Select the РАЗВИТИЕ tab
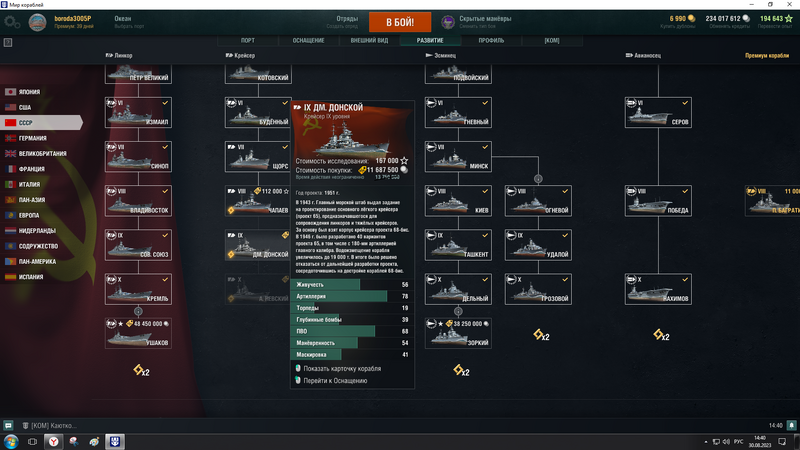This screenshot has width=800, height=450. [x=430, y=40]
